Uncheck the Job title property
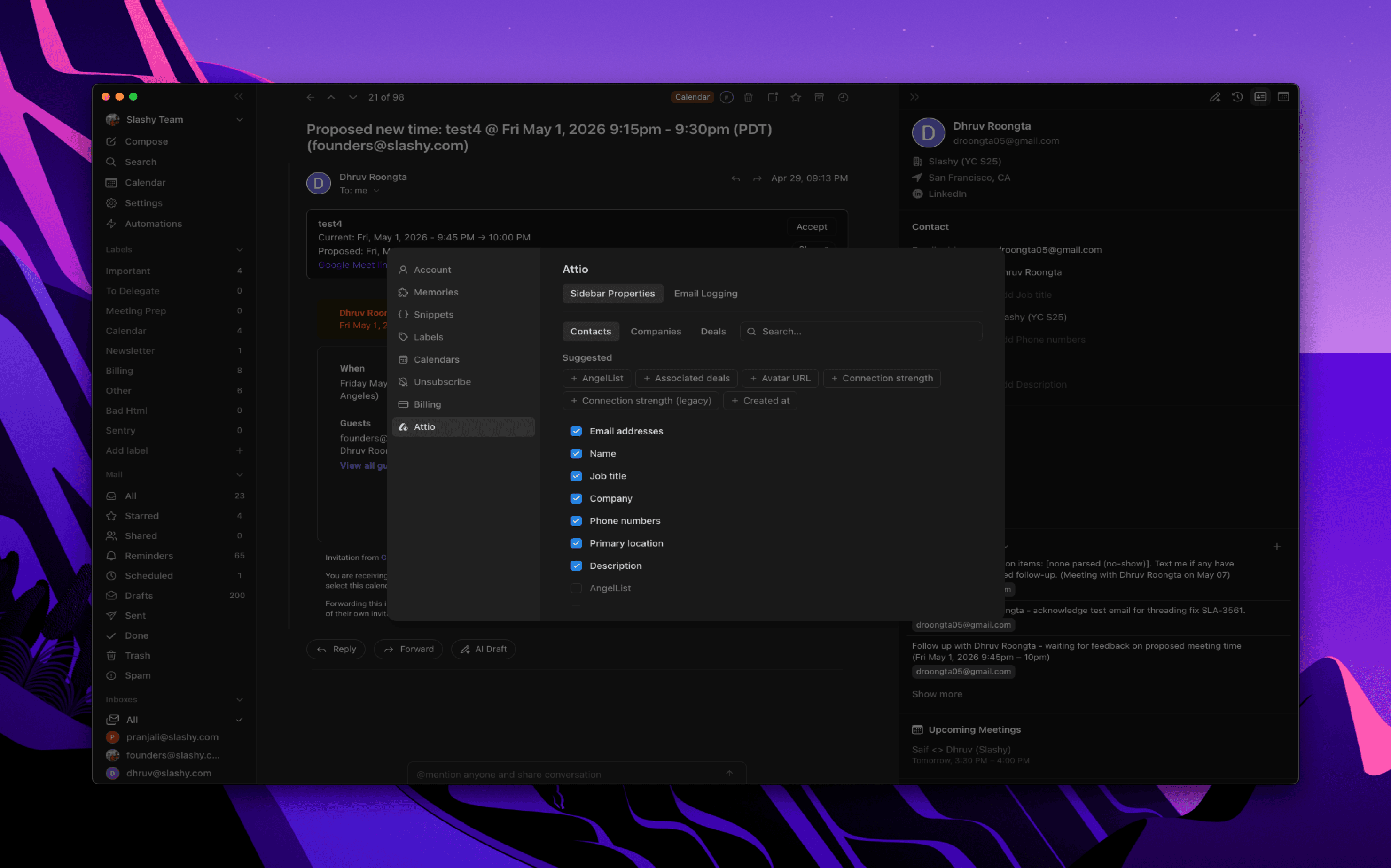This screenshot has height=868, width=1391. click(x=576, y=476)
